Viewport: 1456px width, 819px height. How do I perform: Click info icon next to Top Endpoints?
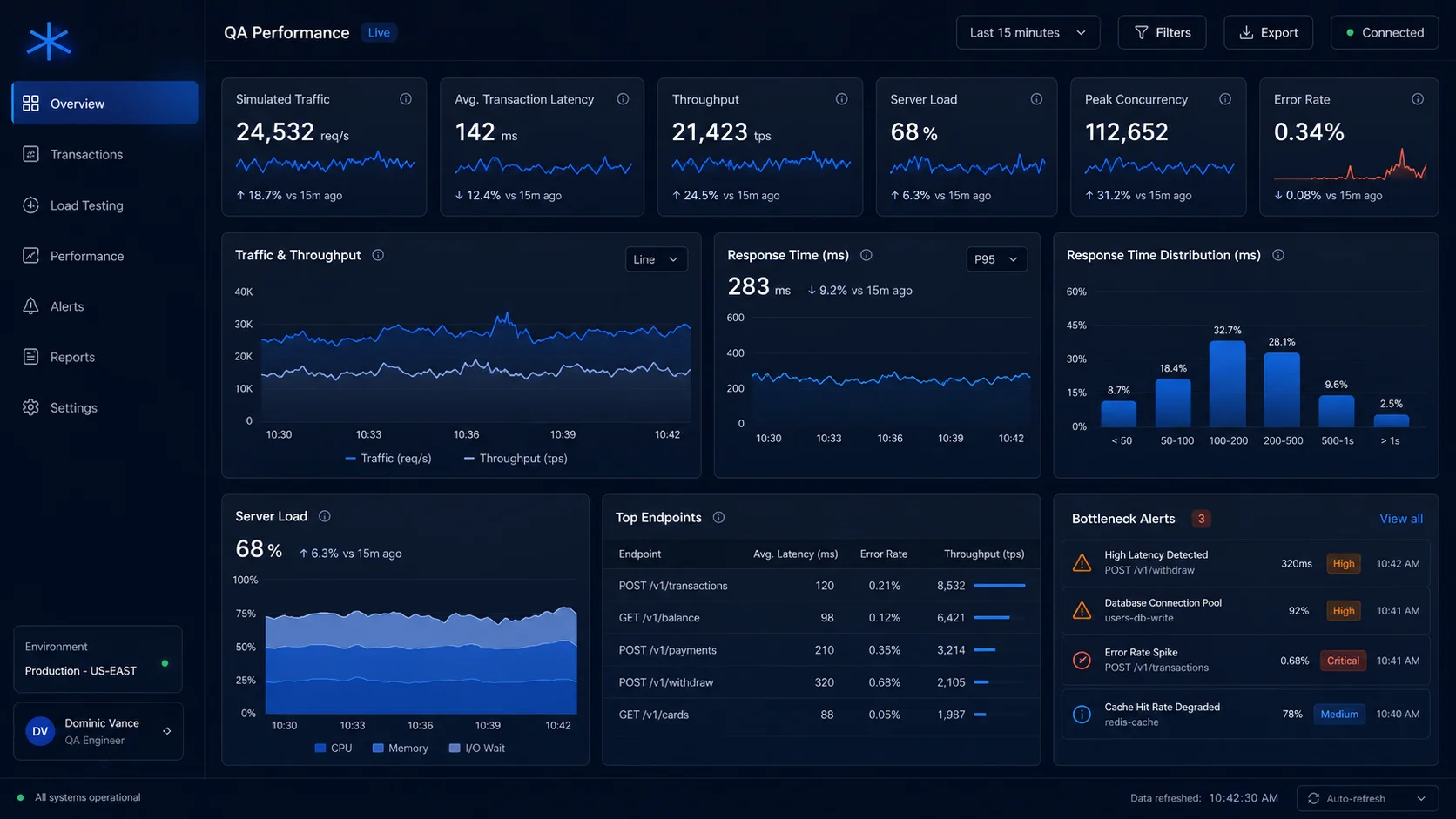tap(718, 517)
